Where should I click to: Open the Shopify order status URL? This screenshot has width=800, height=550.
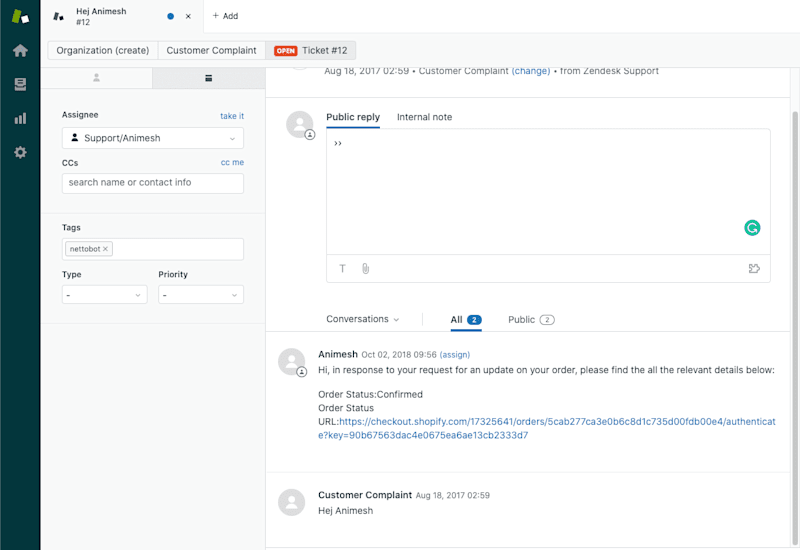click(547, 429)
